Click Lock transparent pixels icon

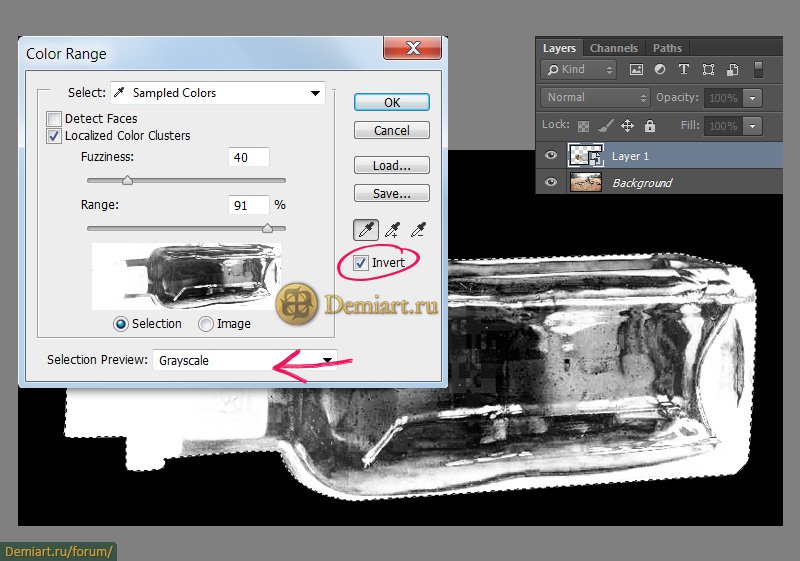(x=583, y=126)
